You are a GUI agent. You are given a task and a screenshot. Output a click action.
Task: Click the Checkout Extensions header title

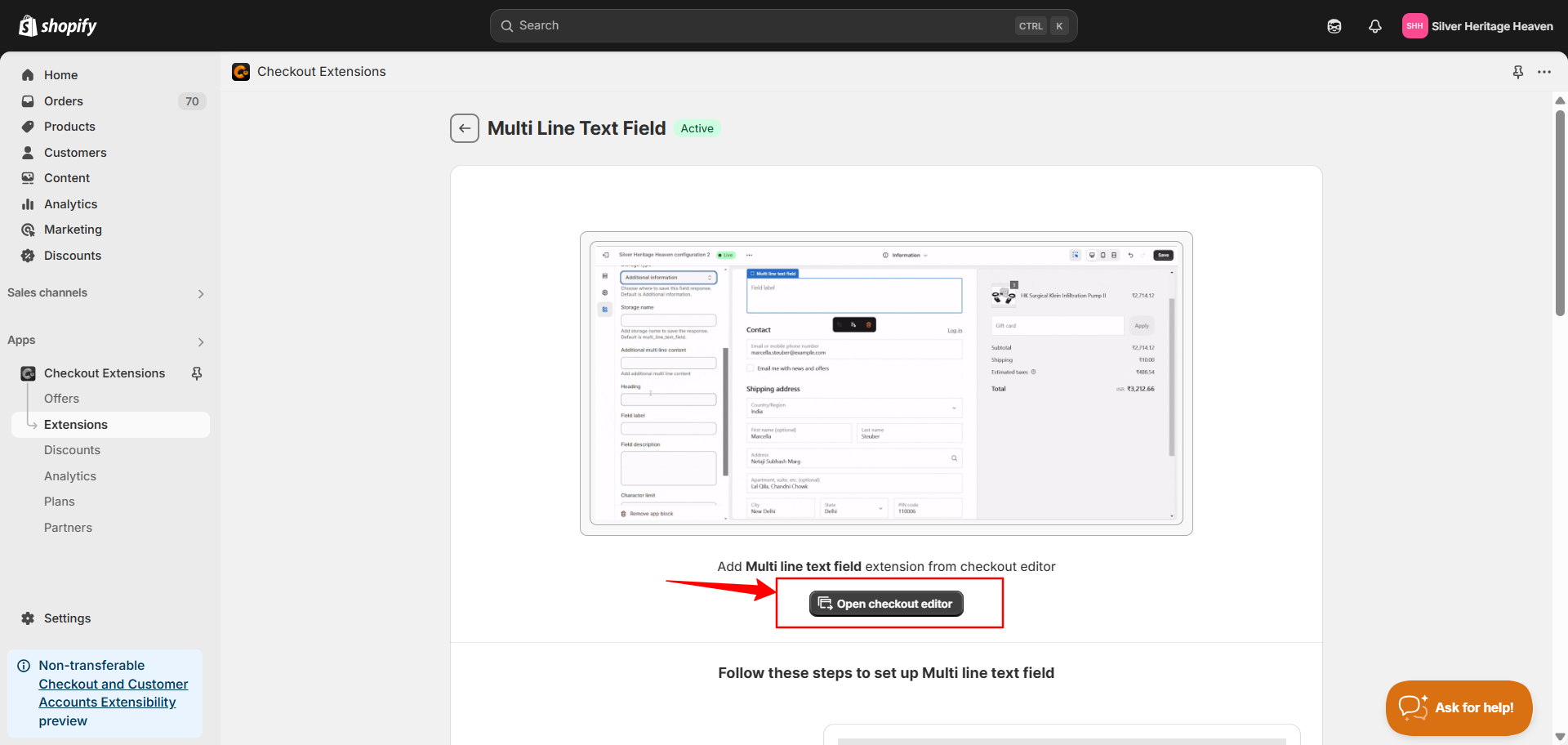[x=322, y=72]
